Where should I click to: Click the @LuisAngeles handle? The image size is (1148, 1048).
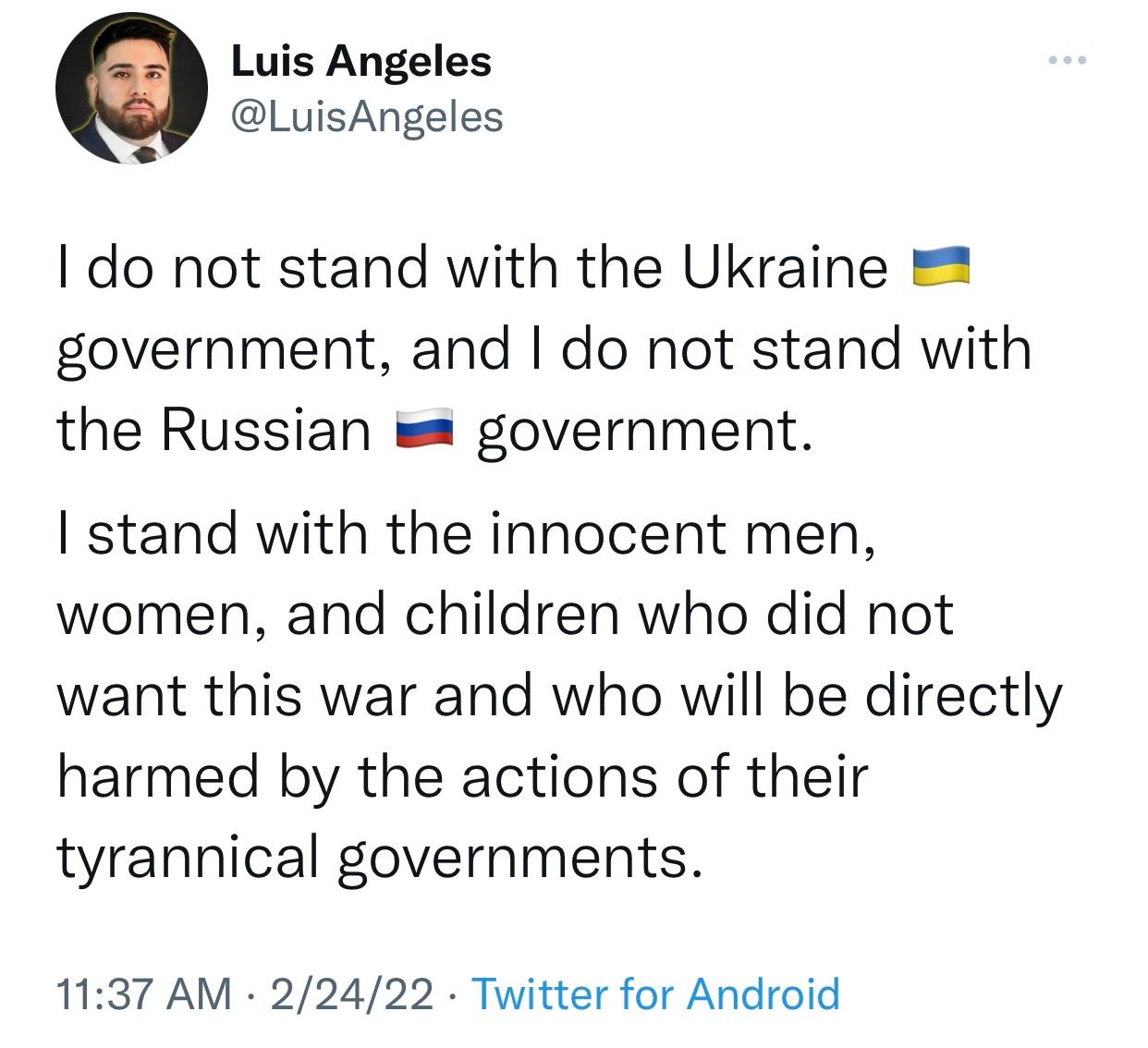(366, 116)
